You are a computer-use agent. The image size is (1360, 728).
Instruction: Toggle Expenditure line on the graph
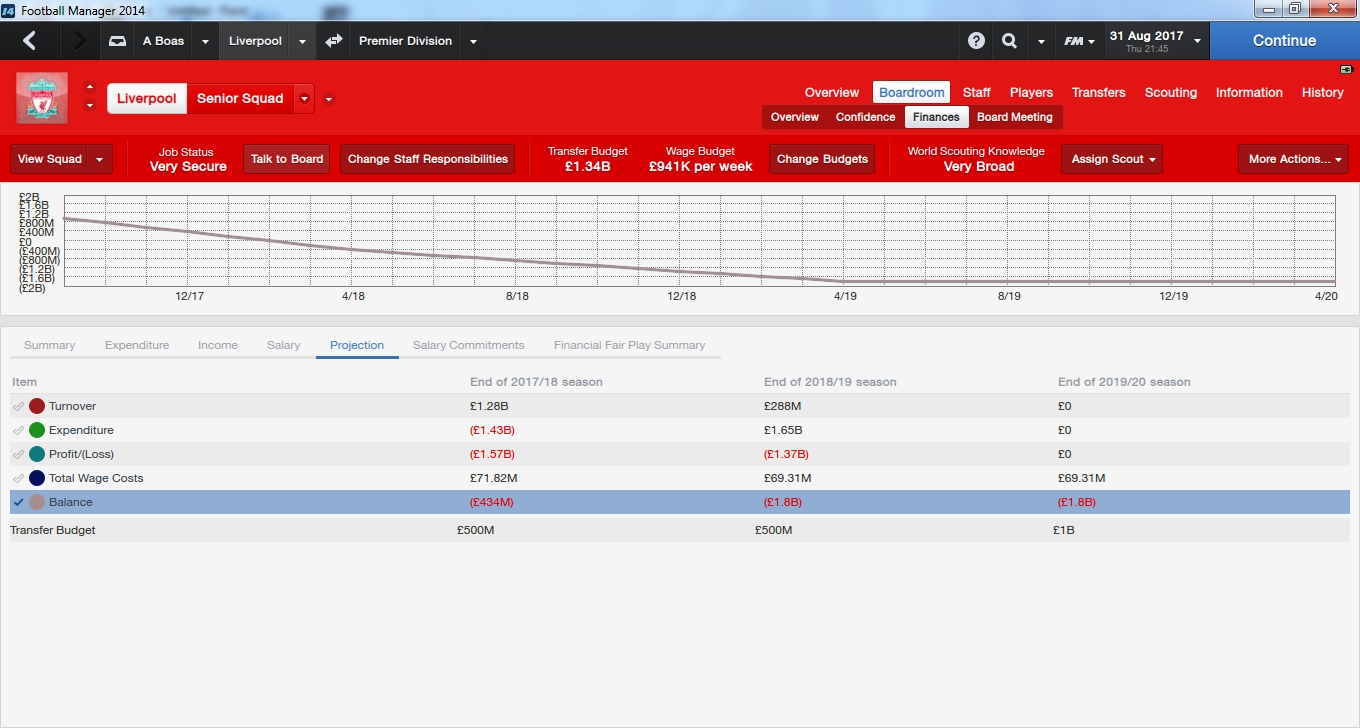[18, 430]
